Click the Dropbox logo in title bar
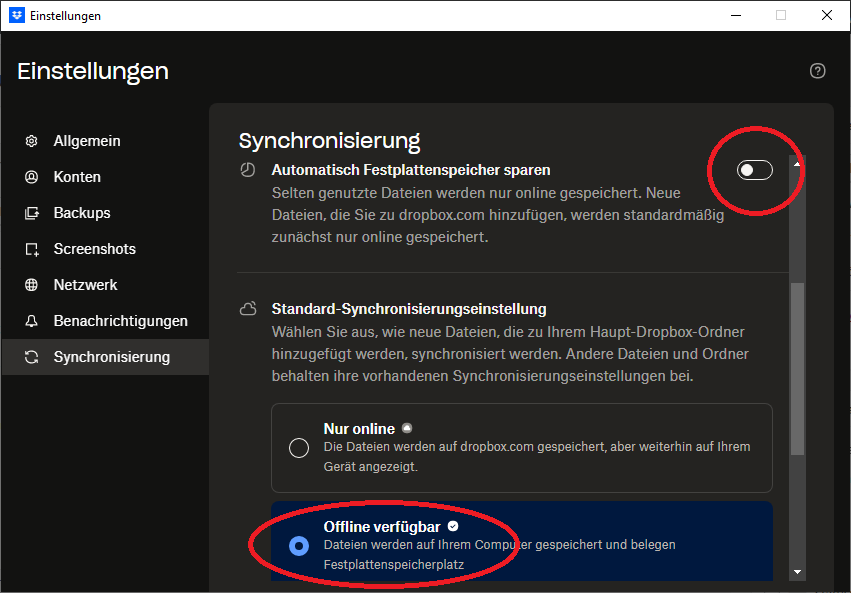 pyautogui.click(x=16, y=15)
